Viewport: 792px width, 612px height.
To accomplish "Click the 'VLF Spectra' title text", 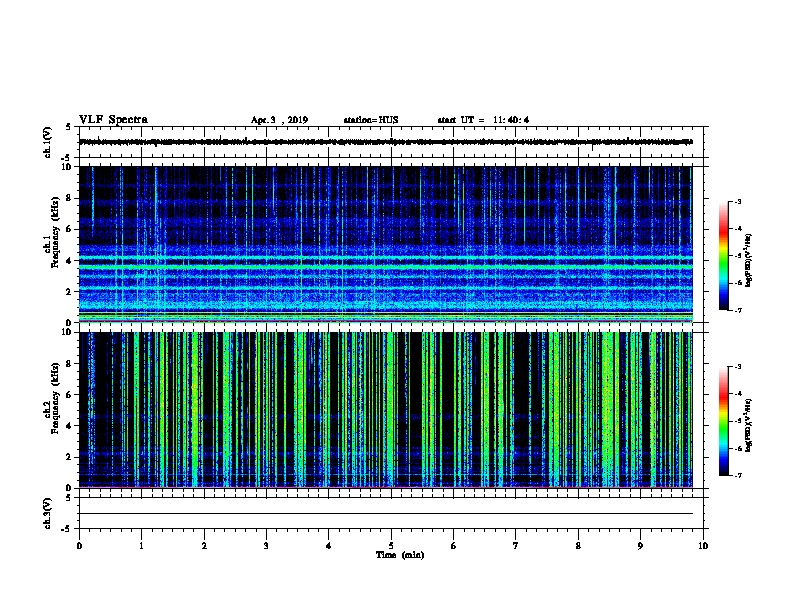I will coord(113,120).
